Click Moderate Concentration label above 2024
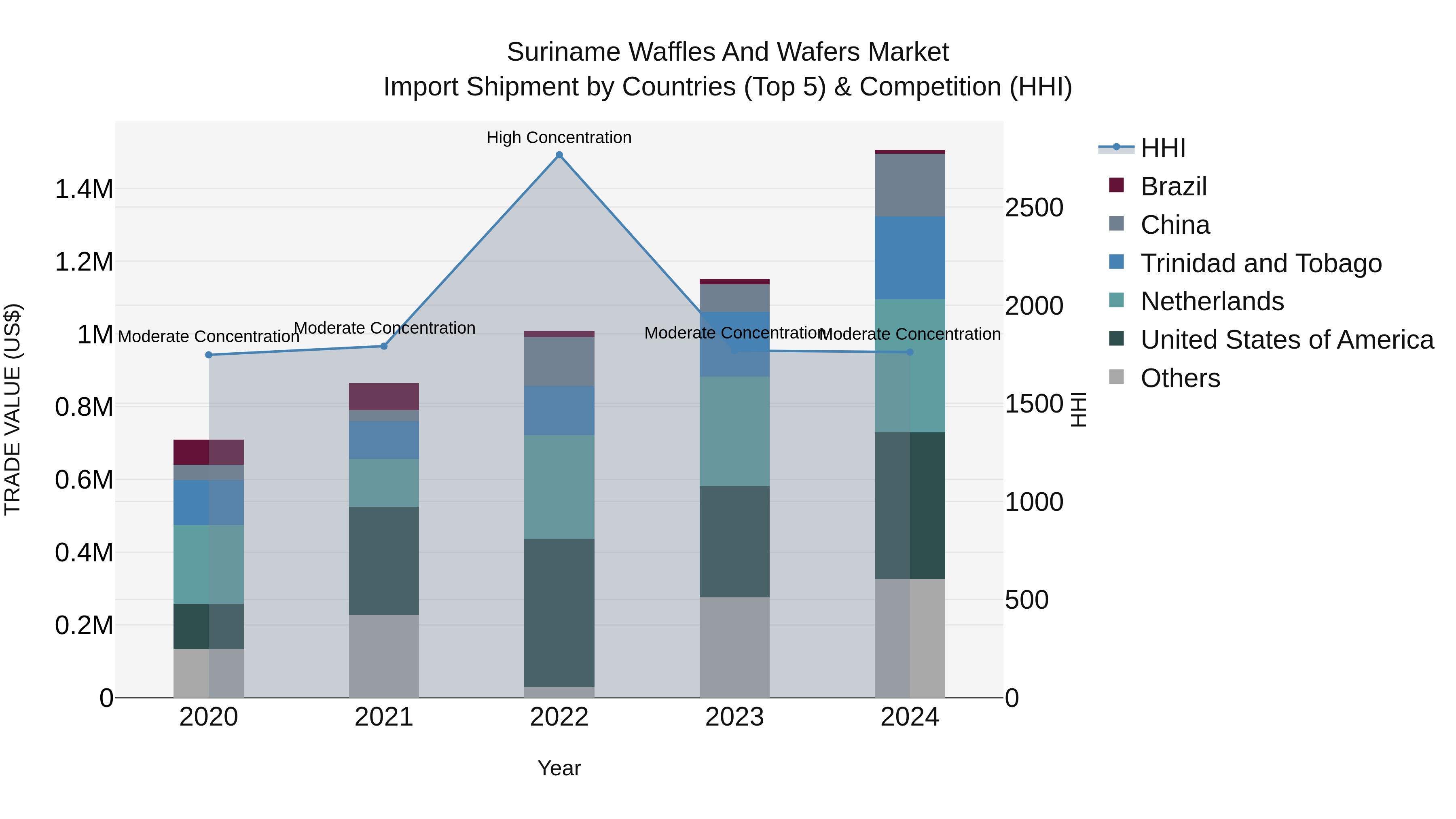Image resolution: width=1456 pixels, height=819 pixels. pyautogui.click(x=910, y=334)
